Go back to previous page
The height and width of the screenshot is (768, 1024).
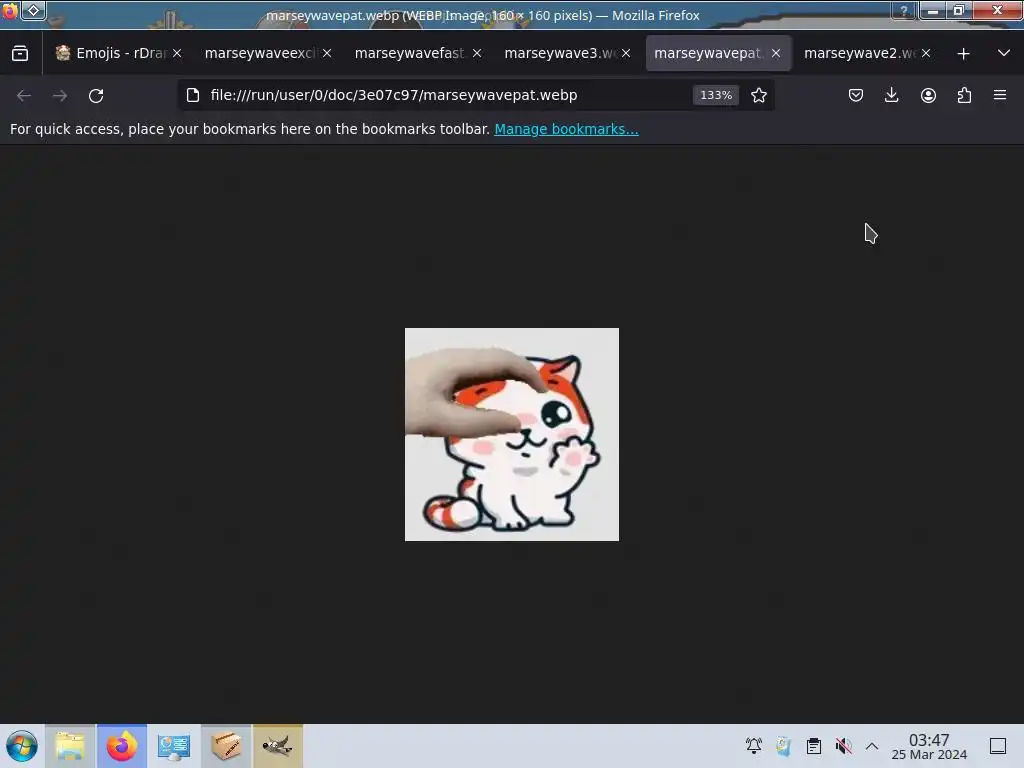click(24, 95)
